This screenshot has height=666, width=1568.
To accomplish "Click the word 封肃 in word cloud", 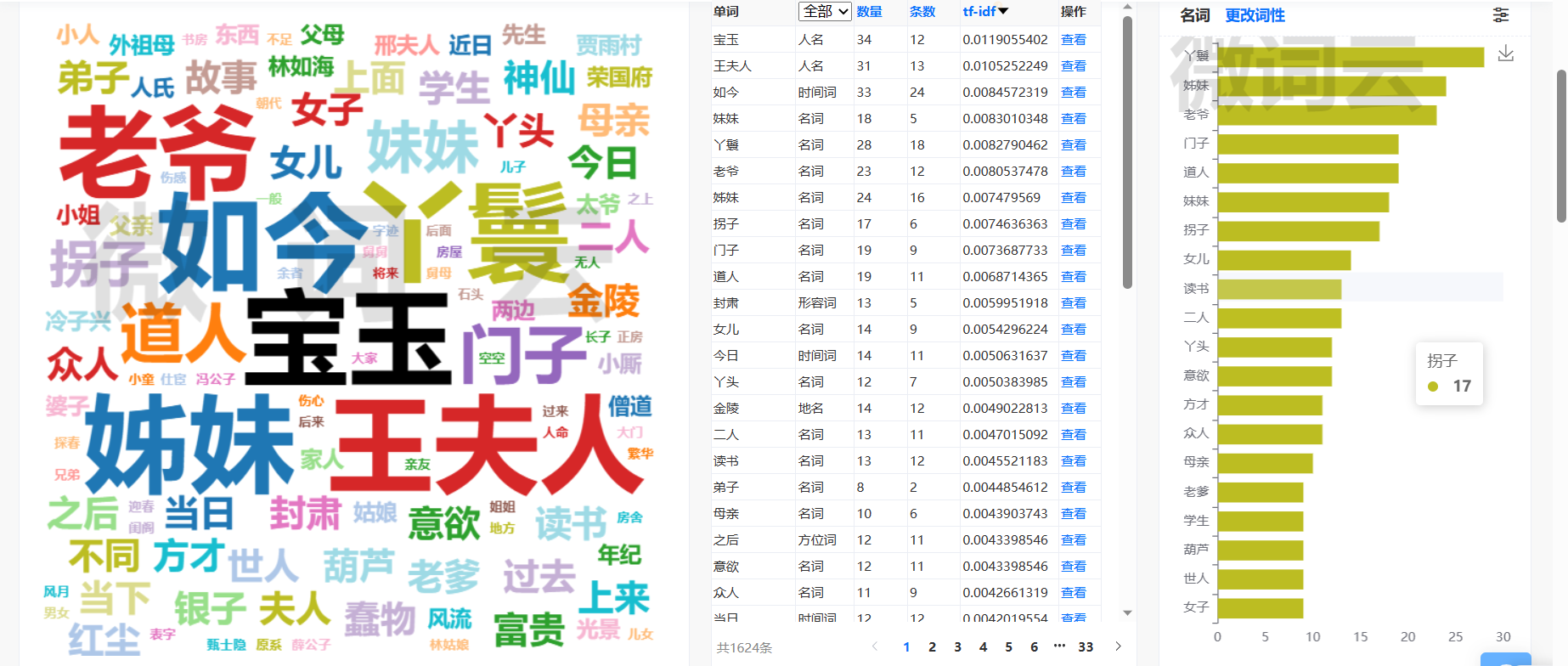I will (306, 514).
